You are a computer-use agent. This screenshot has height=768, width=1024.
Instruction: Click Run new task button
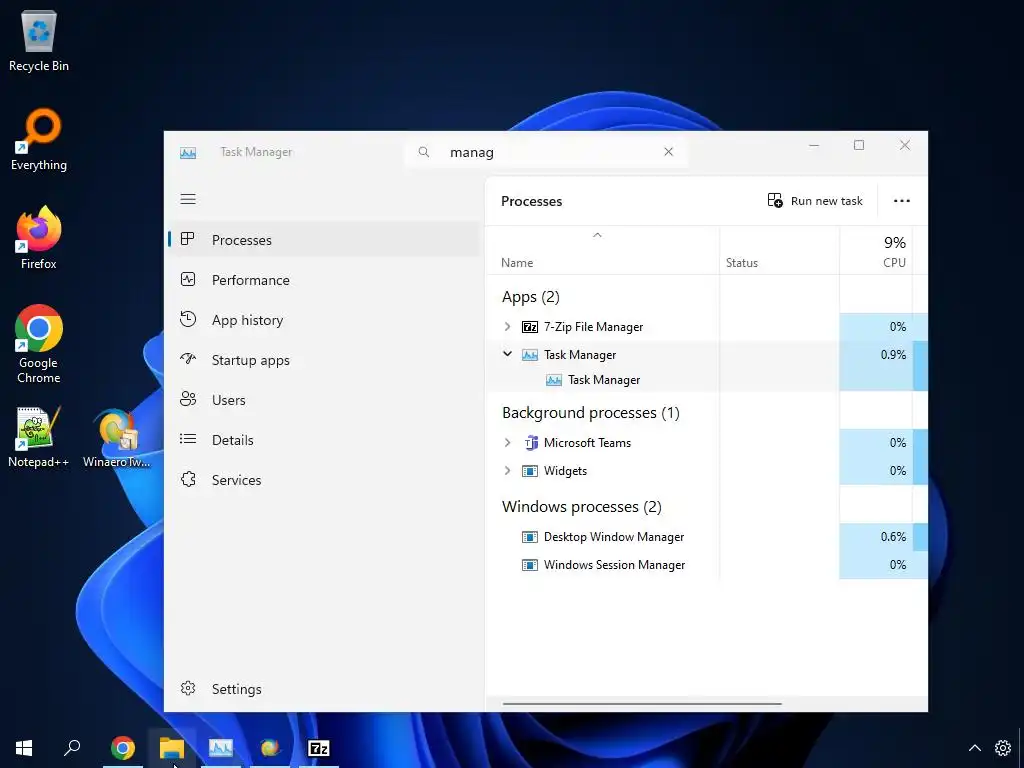pos(815,200)
